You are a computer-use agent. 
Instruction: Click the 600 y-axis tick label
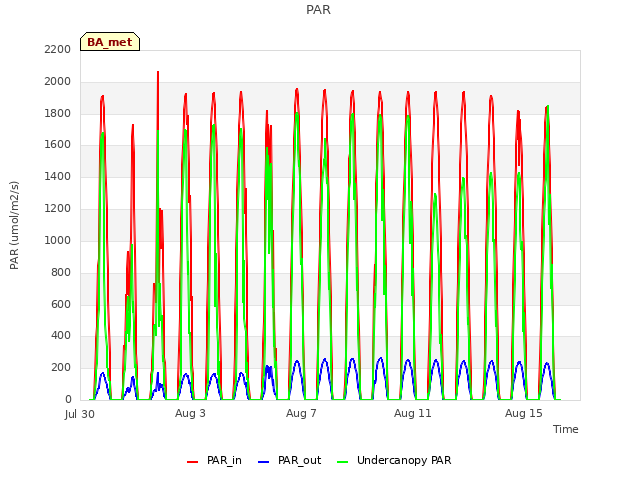61,304
